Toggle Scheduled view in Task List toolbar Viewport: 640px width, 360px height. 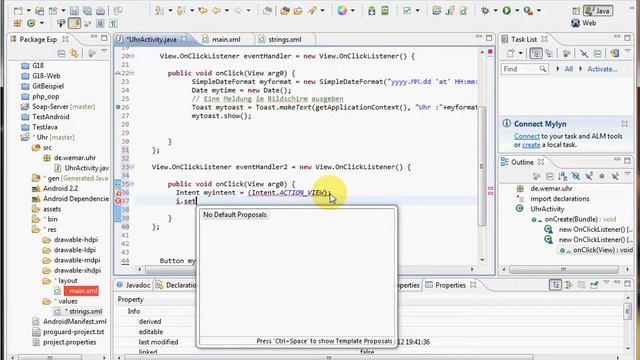coord(549,53)
